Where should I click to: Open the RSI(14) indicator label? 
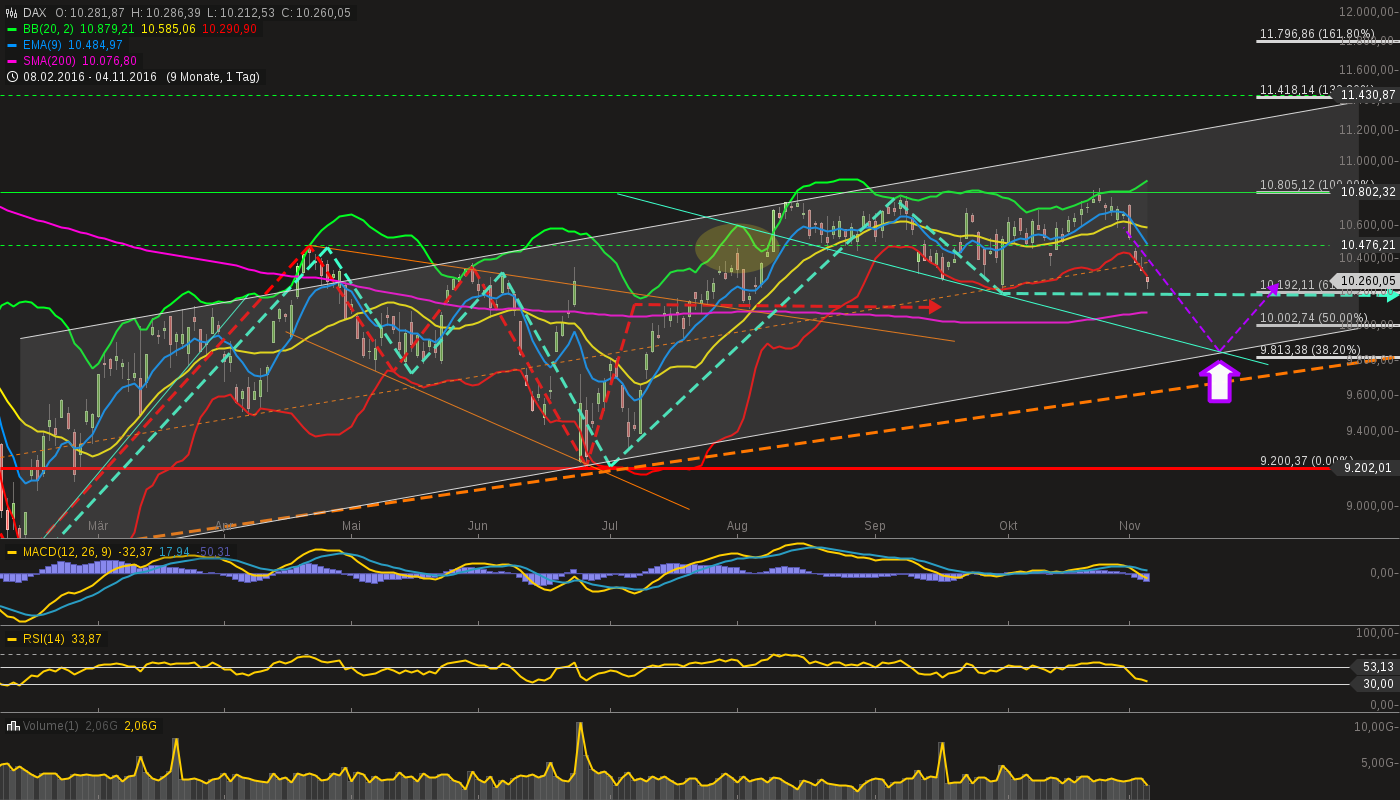coord(44,639)
